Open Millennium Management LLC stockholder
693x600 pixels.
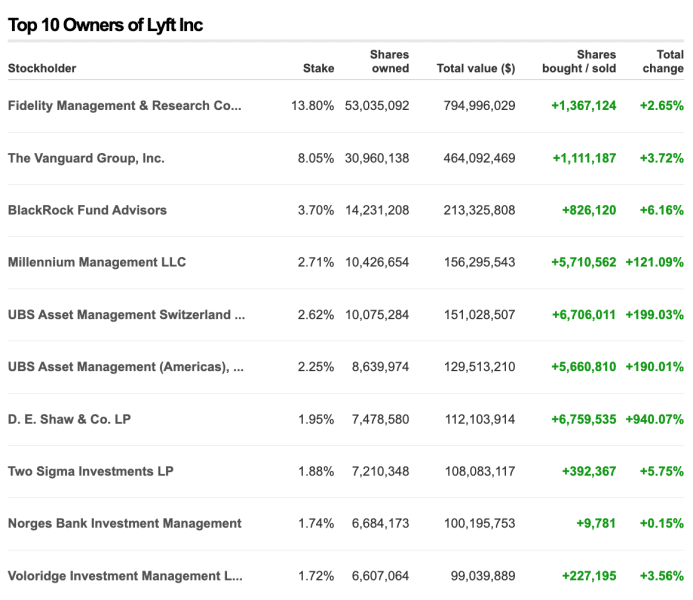pyautogui.click(x=97, y=262)
